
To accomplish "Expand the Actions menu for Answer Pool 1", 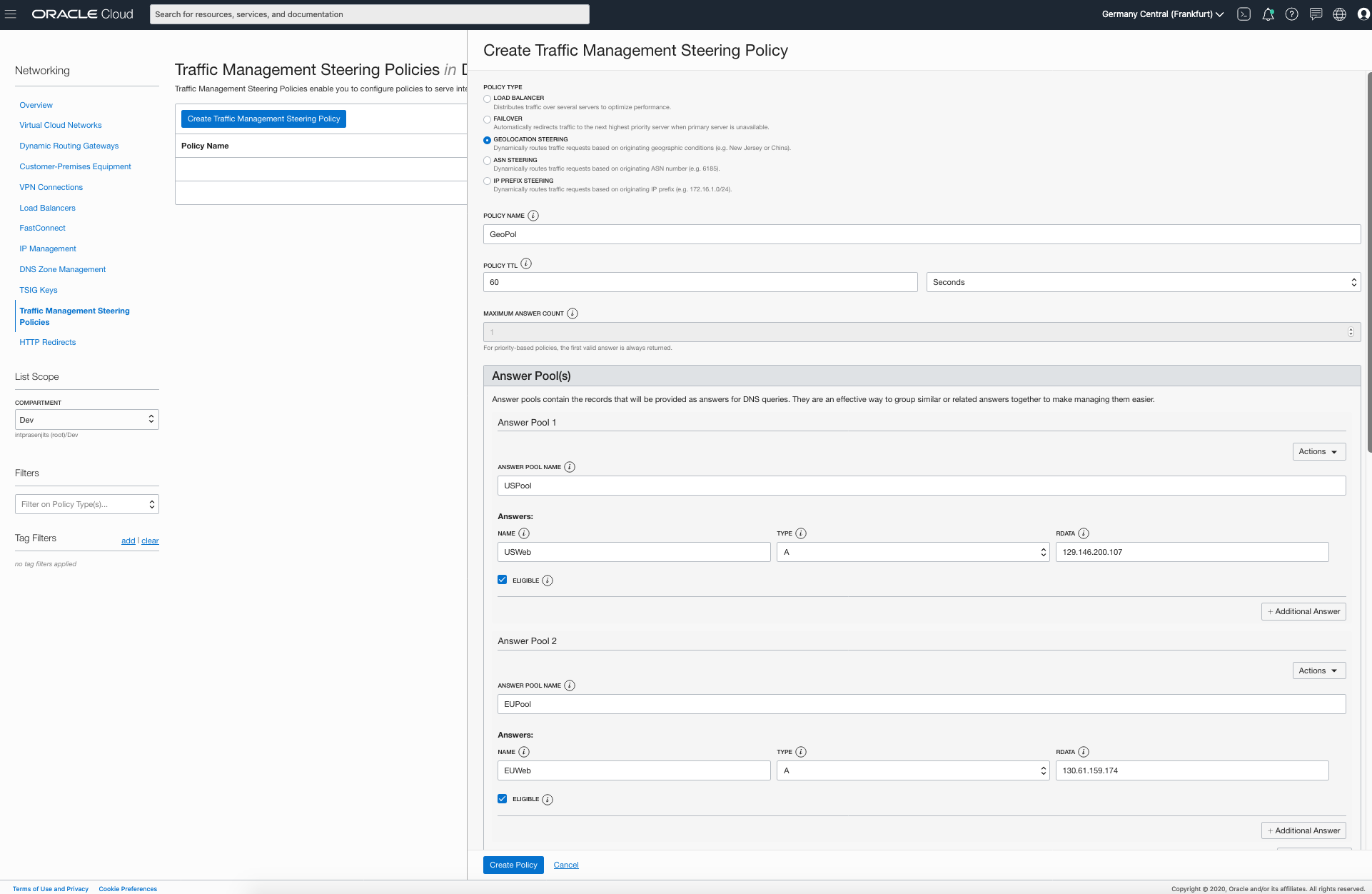I will tap(1318, 451).
